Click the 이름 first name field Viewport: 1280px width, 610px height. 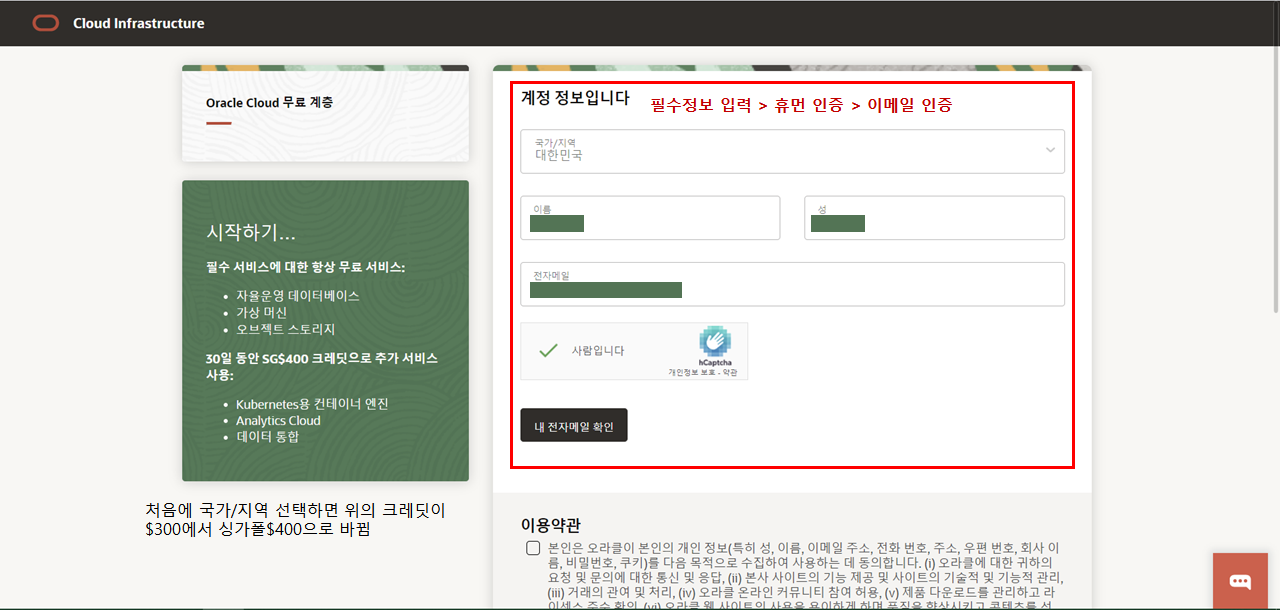click(x=650, y=218)
